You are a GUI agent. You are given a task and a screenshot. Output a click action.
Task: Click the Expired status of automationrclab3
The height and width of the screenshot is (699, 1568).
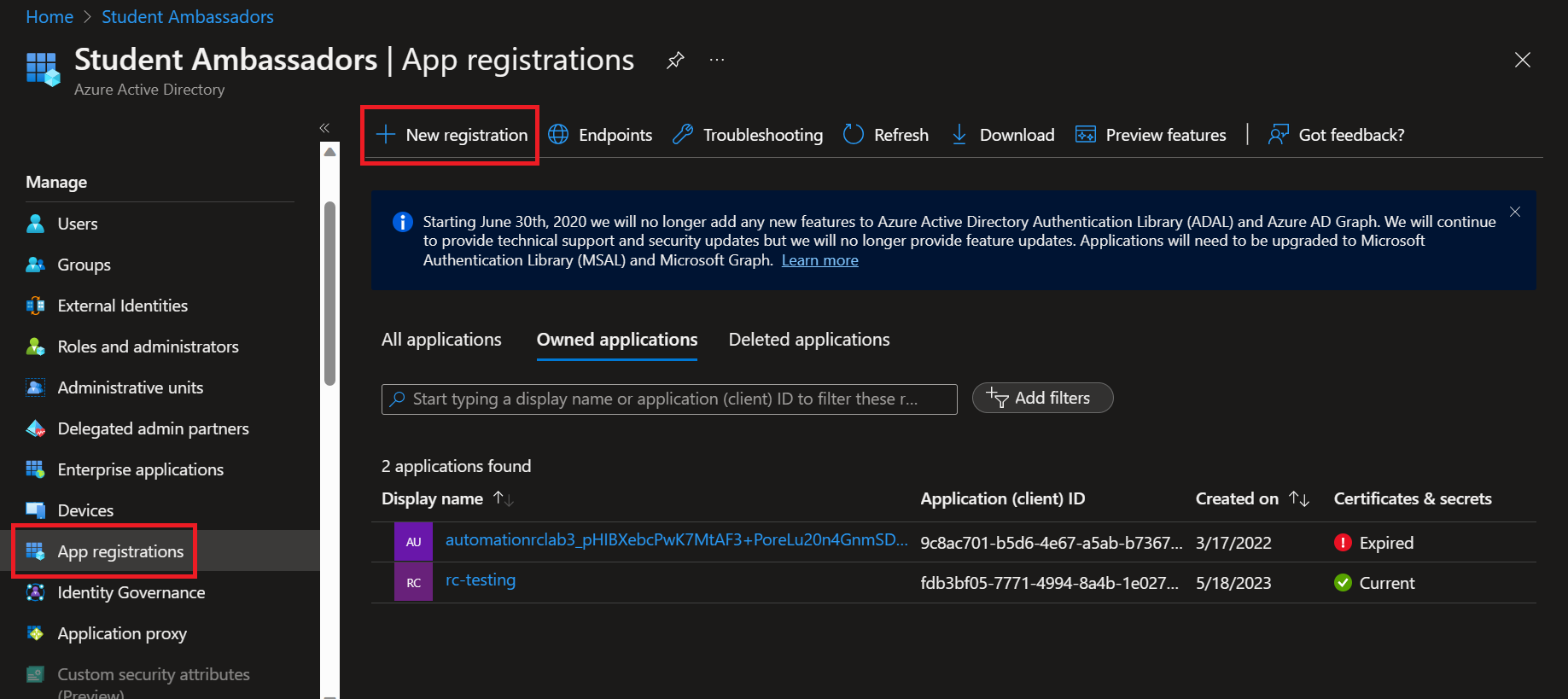click(1374, 543)
